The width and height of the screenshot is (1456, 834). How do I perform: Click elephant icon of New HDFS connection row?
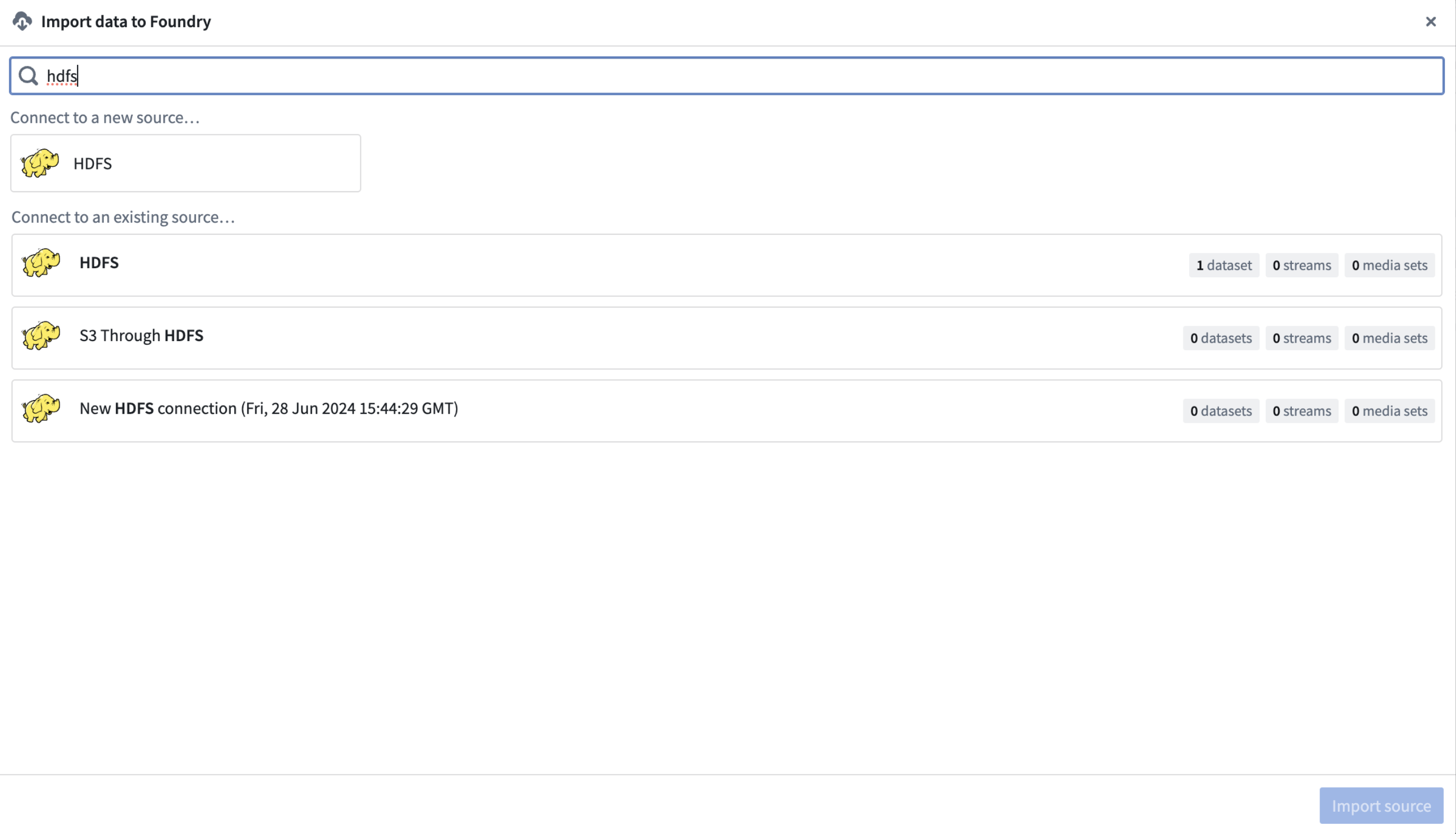pyautogui.click(x=41, y=409)
